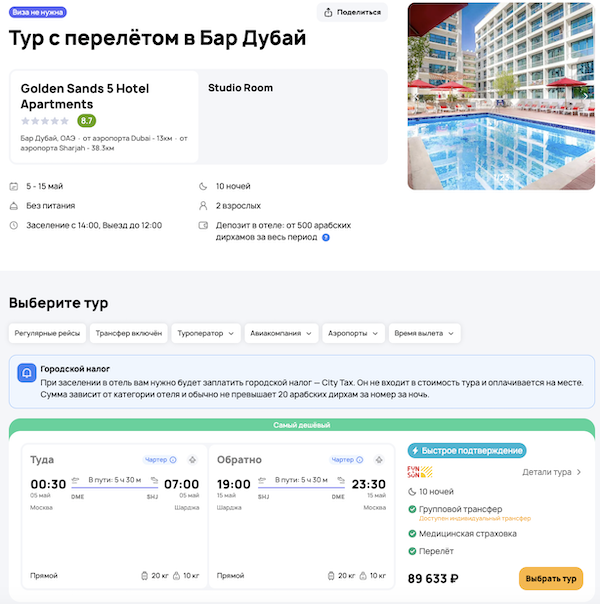The height and width of the screenshot is (604, 600).
Task: Expand the Время вылета dropdown
Action: 424,333
